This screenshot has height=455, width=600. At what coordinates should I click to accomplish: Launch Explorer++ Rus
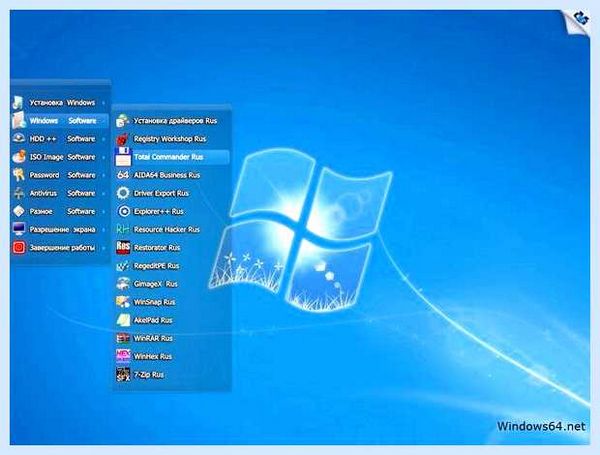[x=172, y=211]
